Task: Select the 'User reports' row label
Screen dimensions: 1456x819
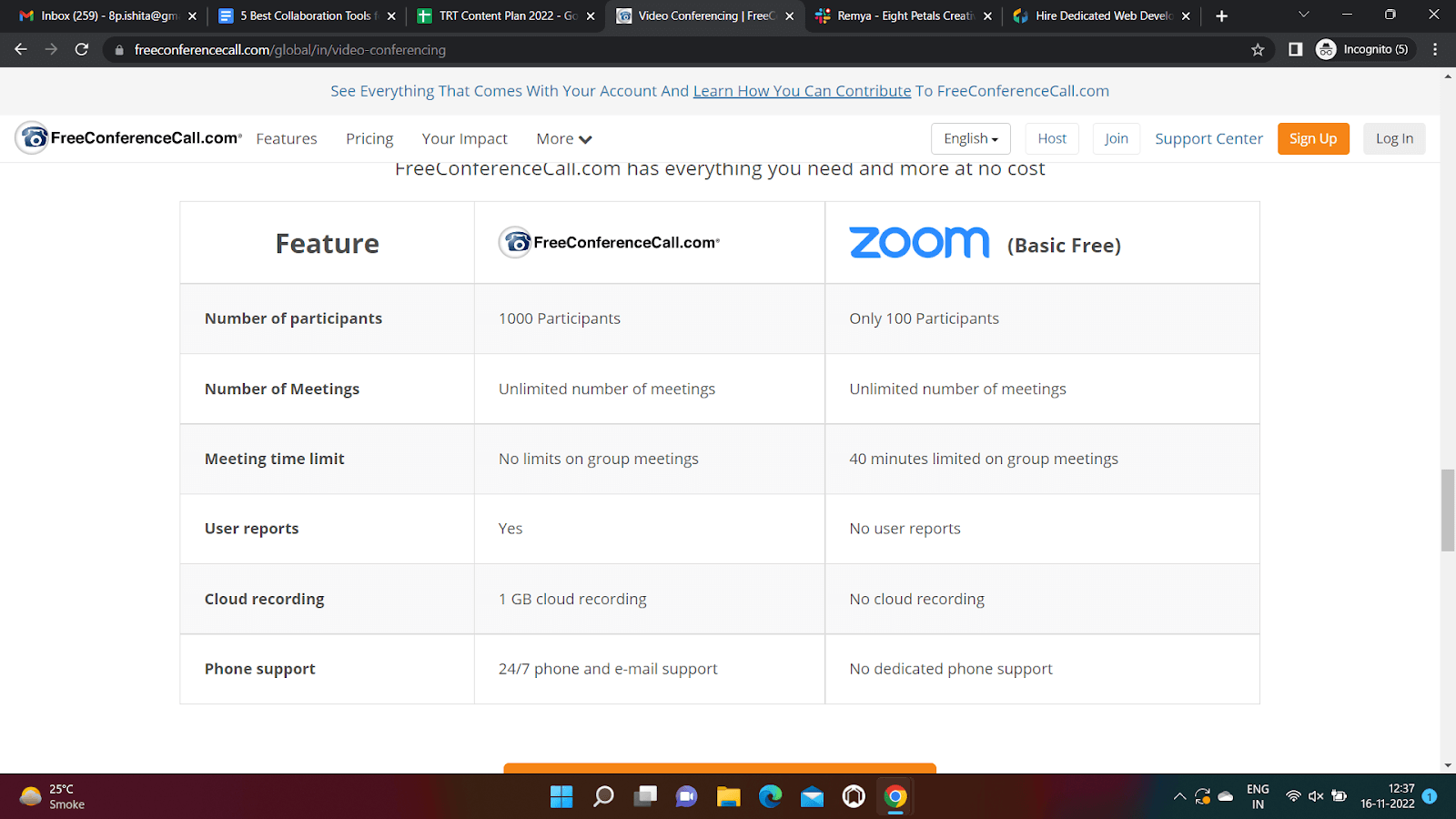Action: tap(251, 529)
